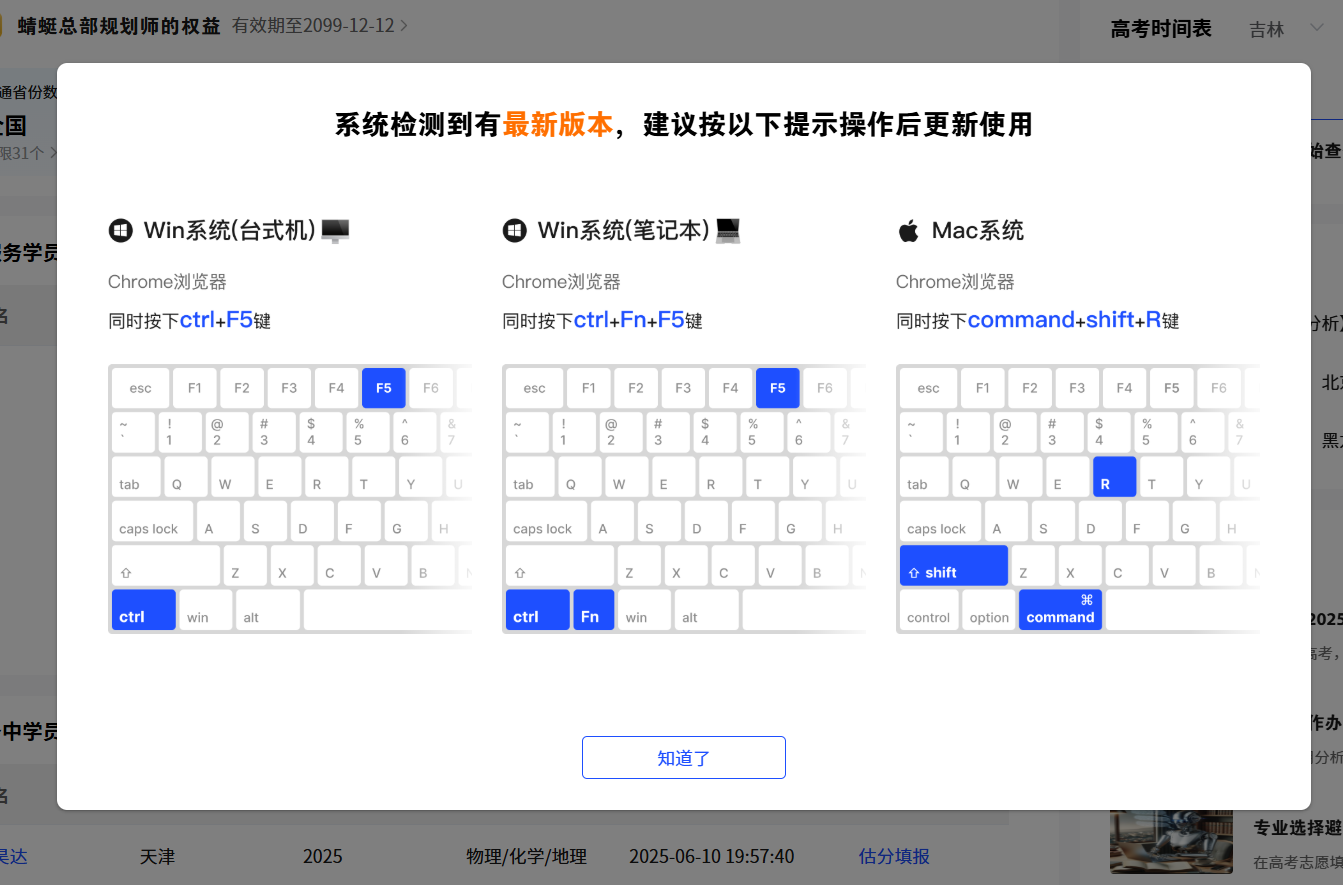Select the highlighted command key on the Mac keyboard
1343x885 pixels.
point(1060,609)
